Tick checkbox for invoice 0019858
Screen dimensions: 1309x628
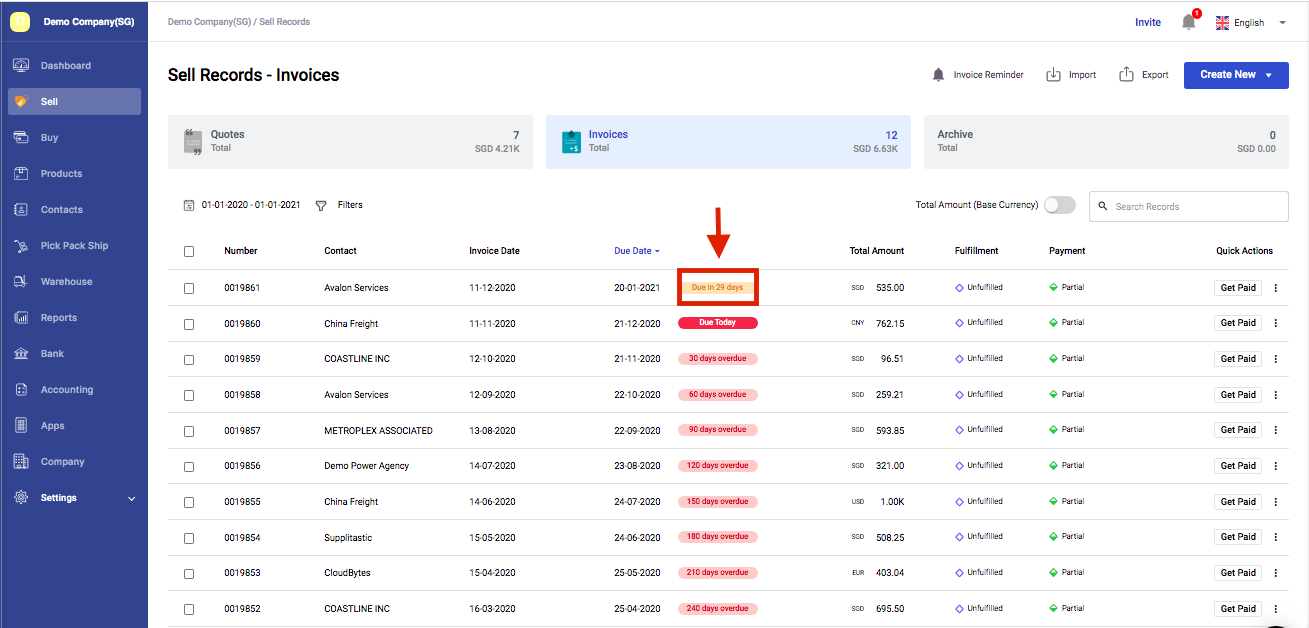tap(189, 395)
